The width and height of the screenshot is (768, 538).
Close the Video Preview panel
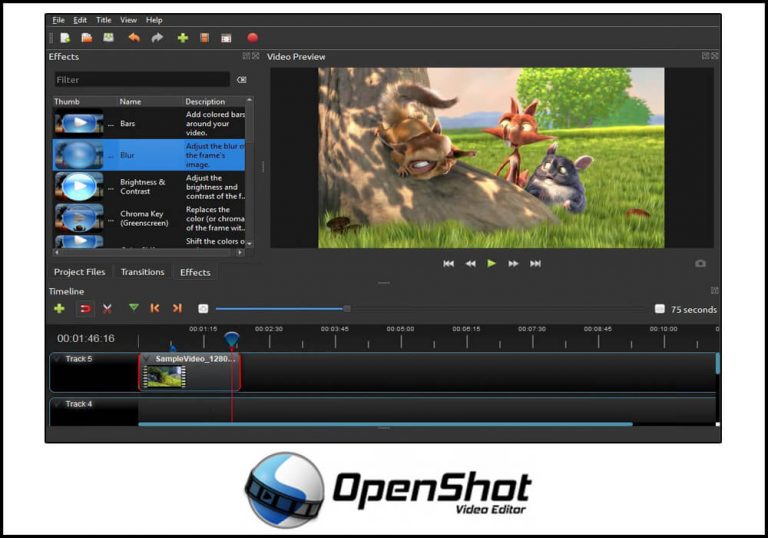(x=715, y=56)
